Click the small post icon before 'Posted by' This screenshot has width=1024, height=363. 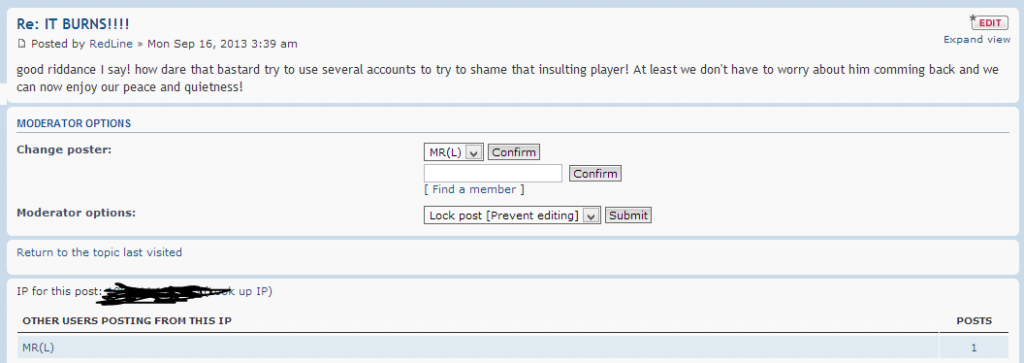(x=22, y=44)
